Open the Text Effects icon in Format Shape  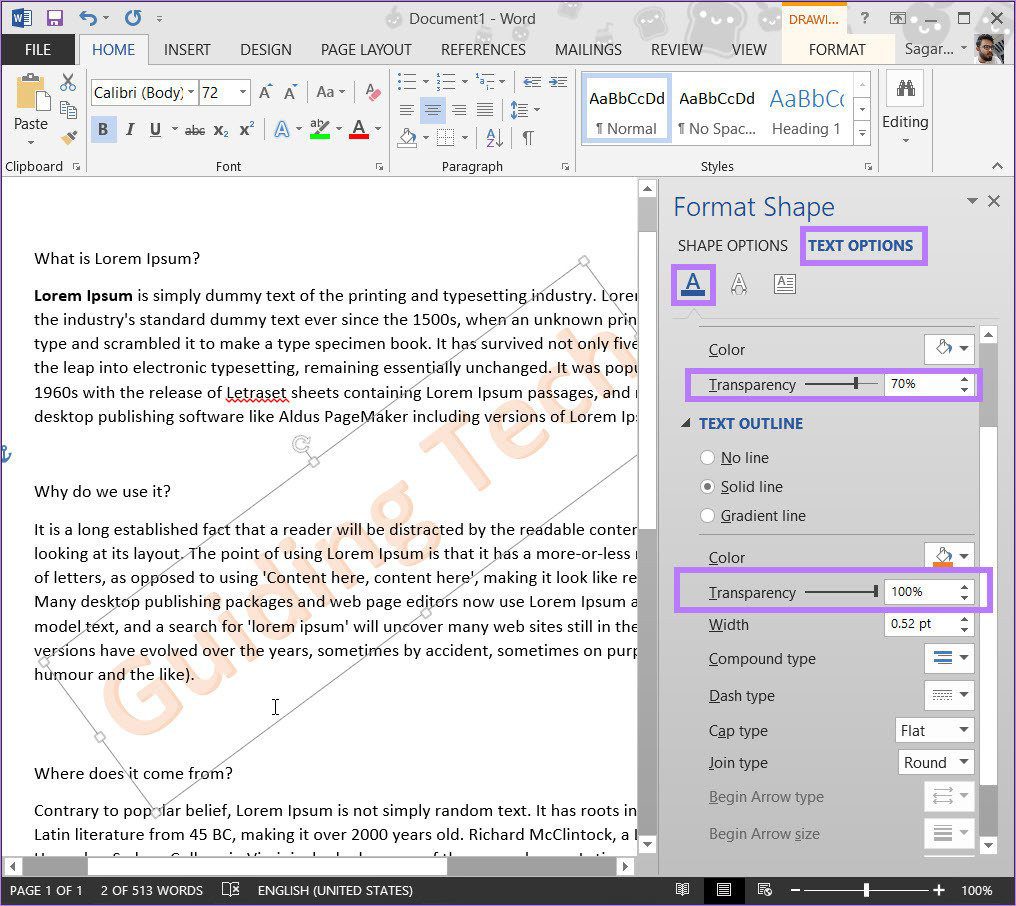[x=739, y=284]
